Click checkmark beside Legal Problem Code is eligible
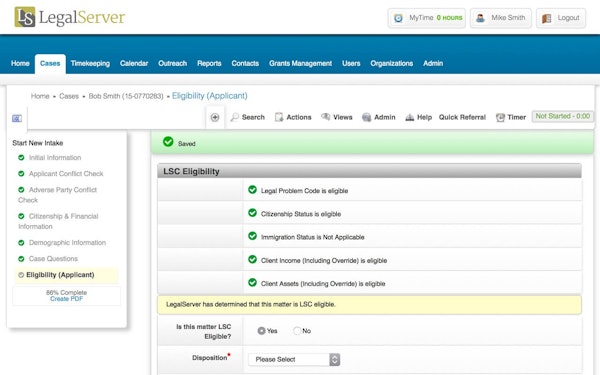 (252, 190)
